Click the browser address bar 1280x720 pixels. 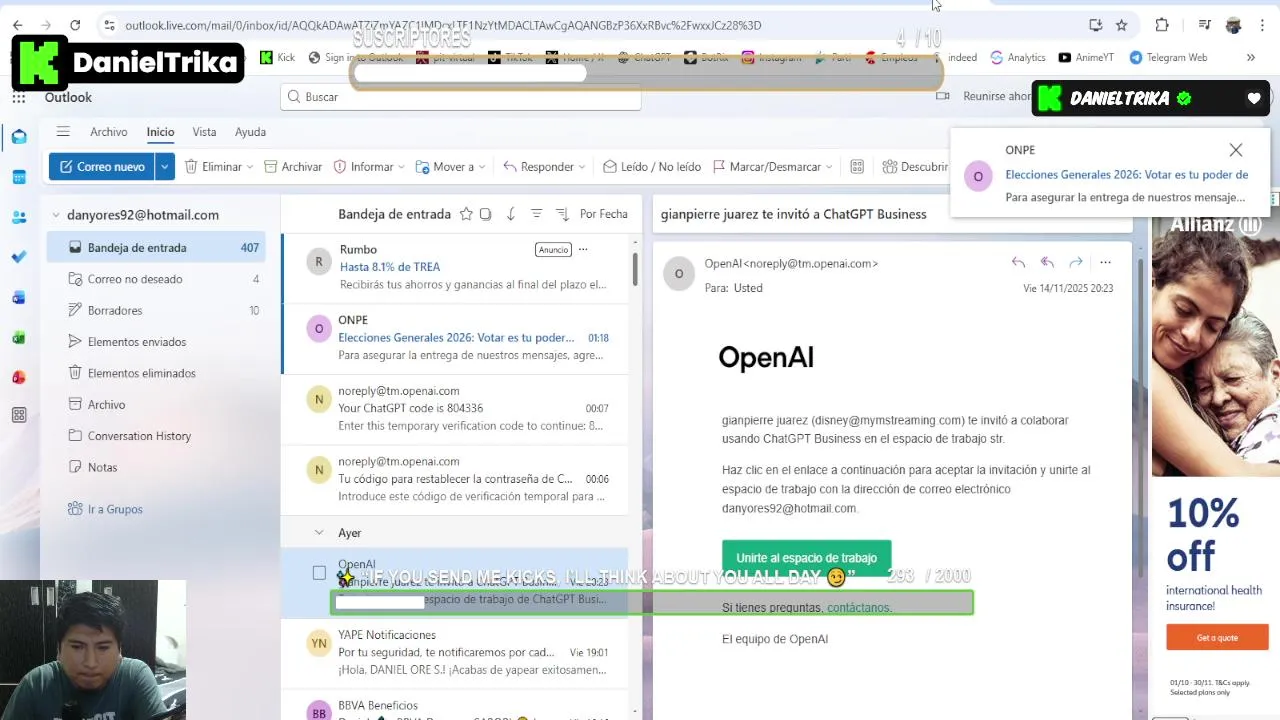click(x=590, y=25)
